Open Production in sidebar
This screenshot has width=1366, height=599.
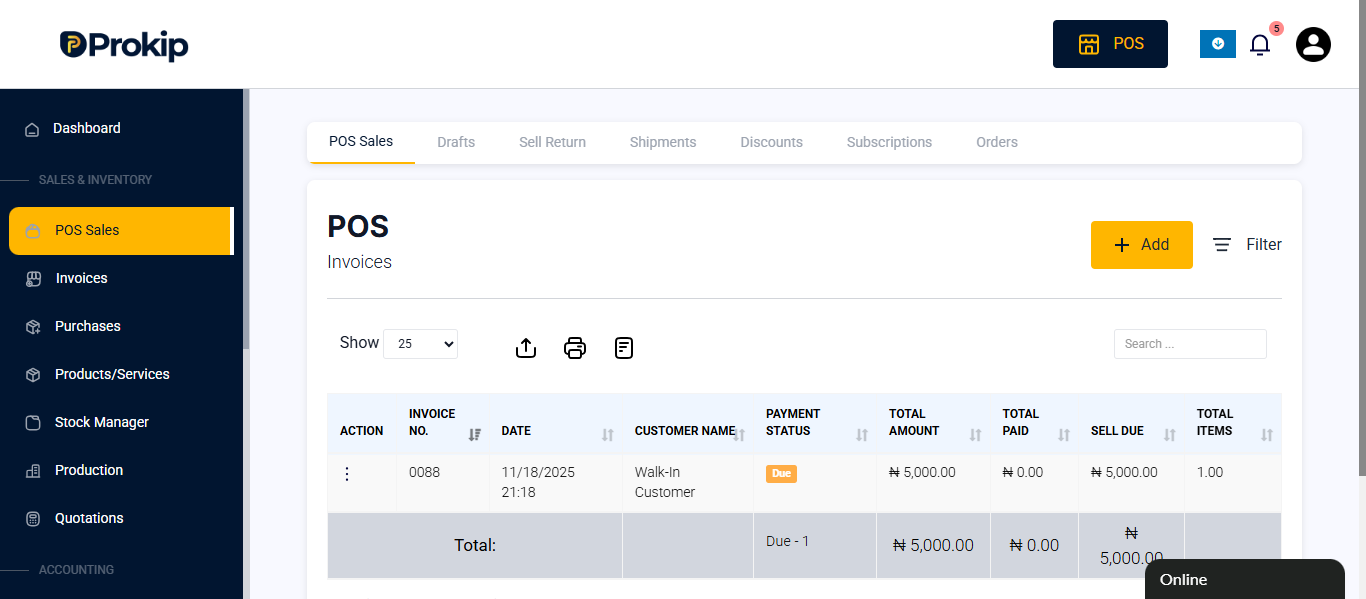(89, 470)
